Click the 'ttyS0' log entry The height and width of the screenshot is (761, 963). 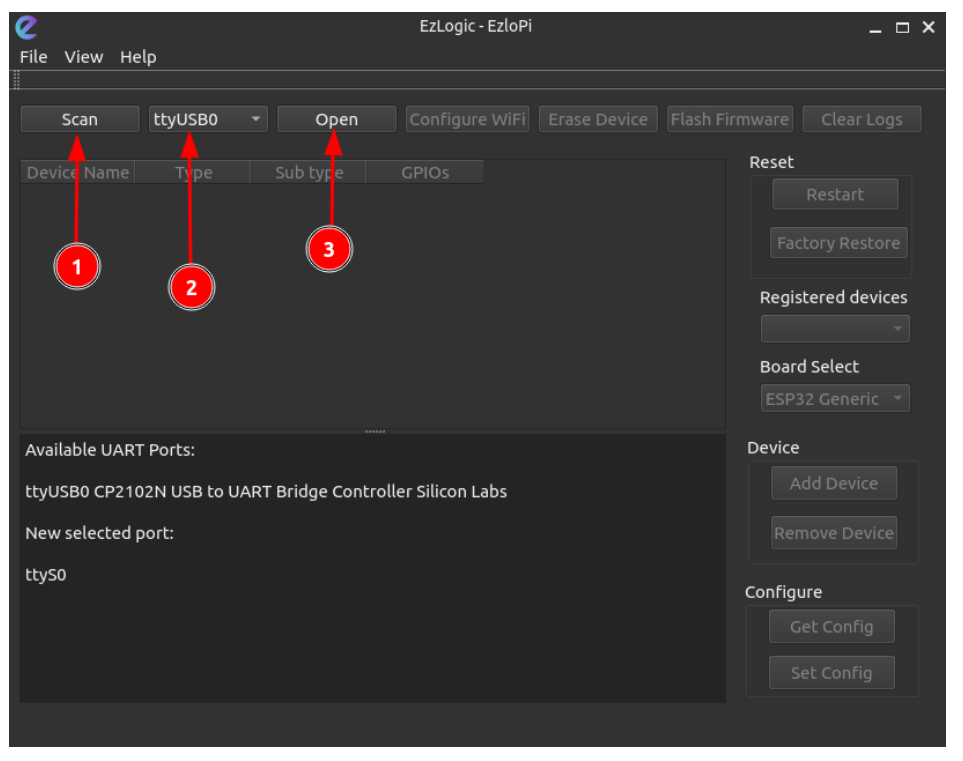[x=45, y=575]
